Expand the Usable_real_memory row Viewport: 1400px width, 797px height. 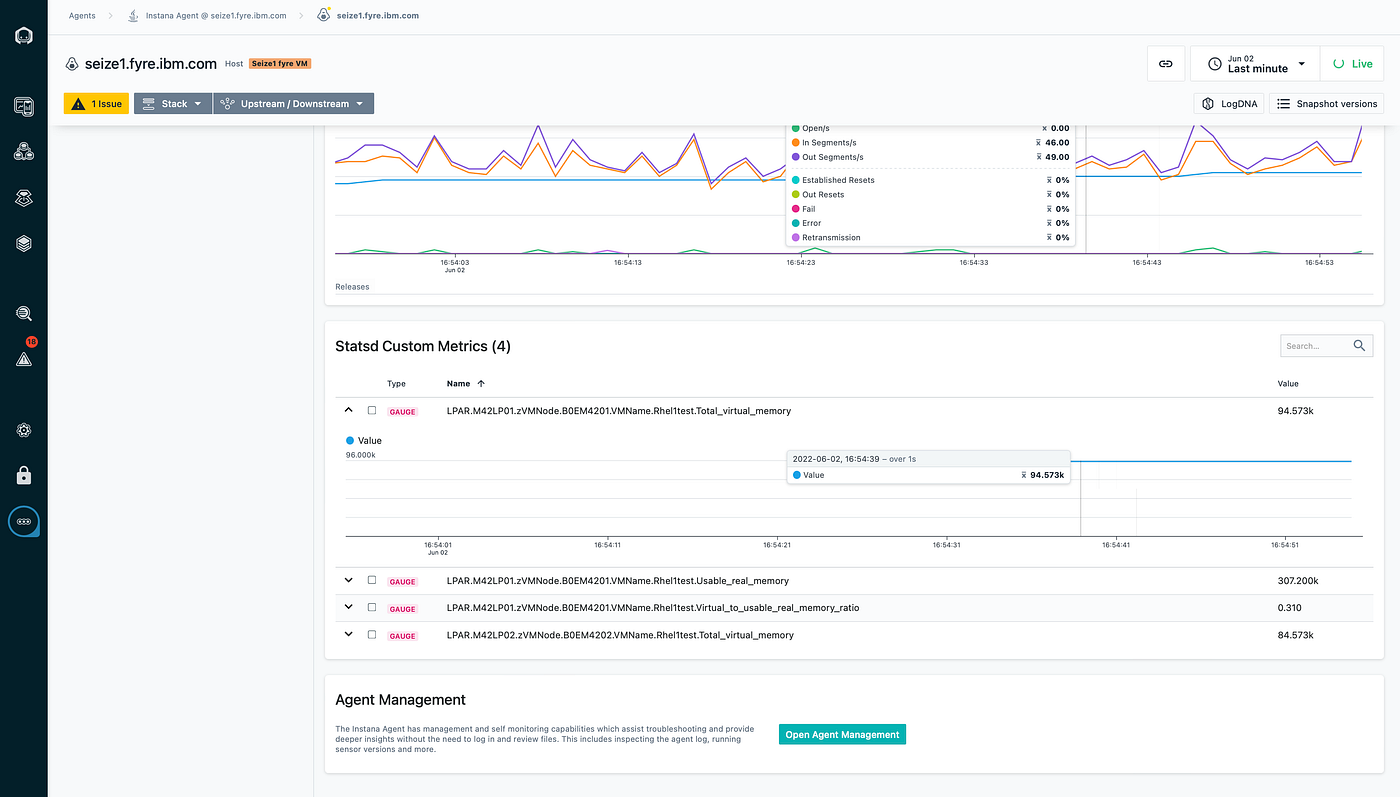(x=349, y=580)
